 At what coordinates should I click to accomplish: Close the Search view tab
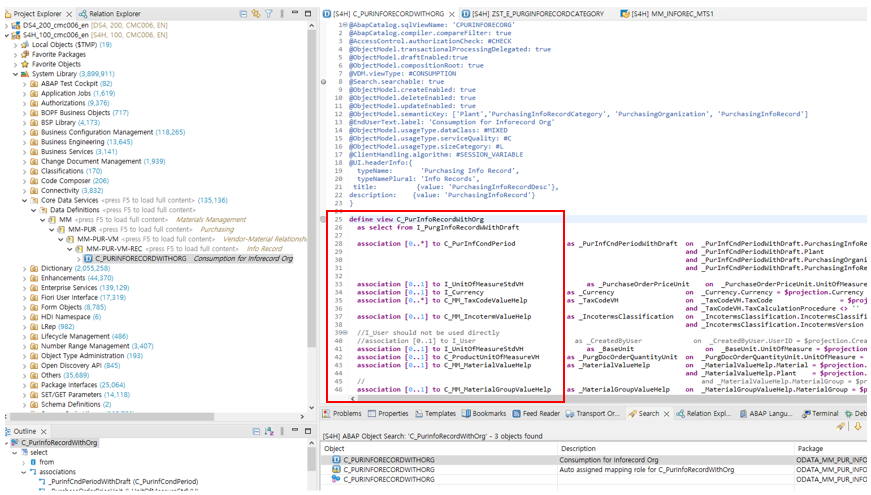pyautogui.click(x=667, y=414)
